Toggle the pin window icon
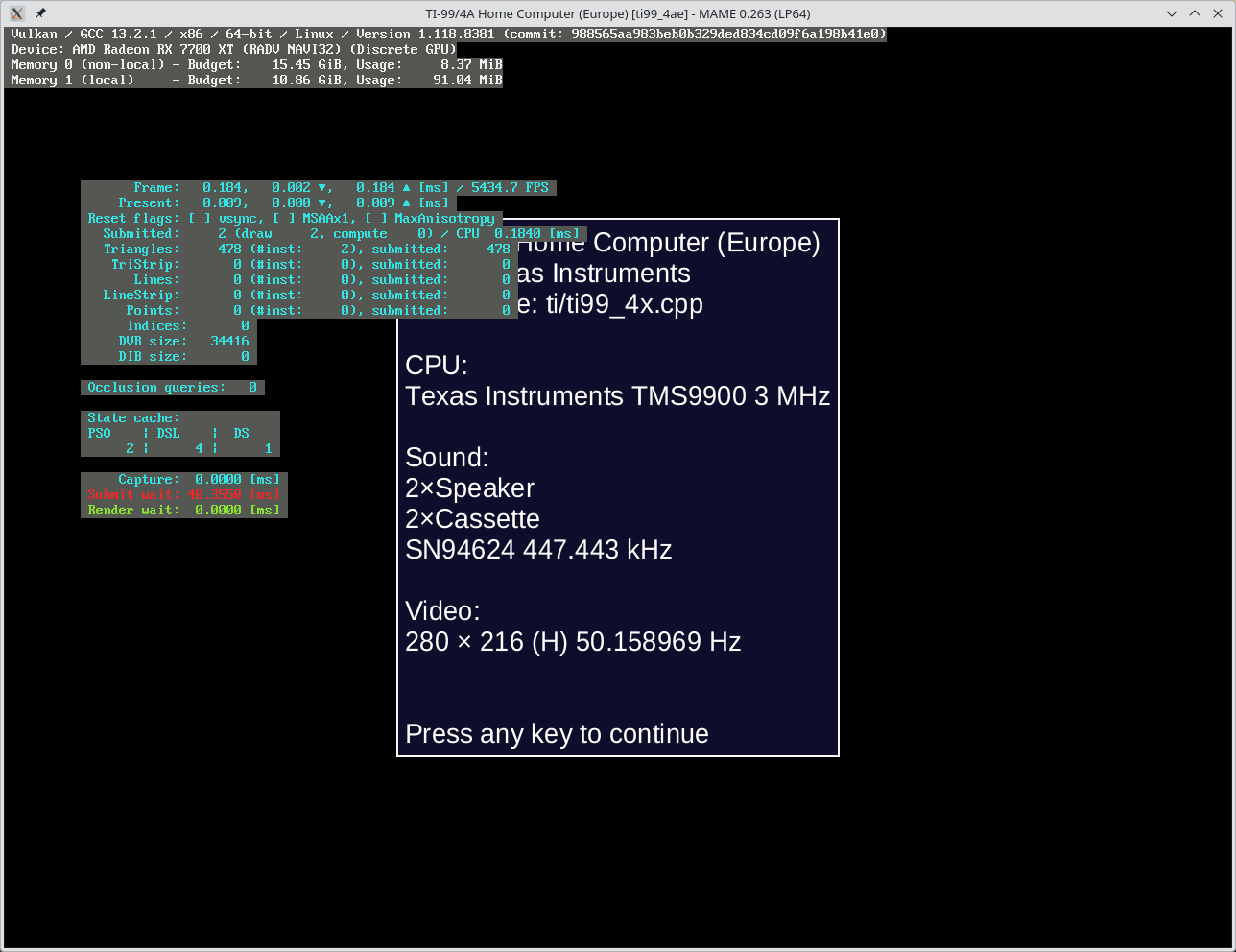 point(40,13)
